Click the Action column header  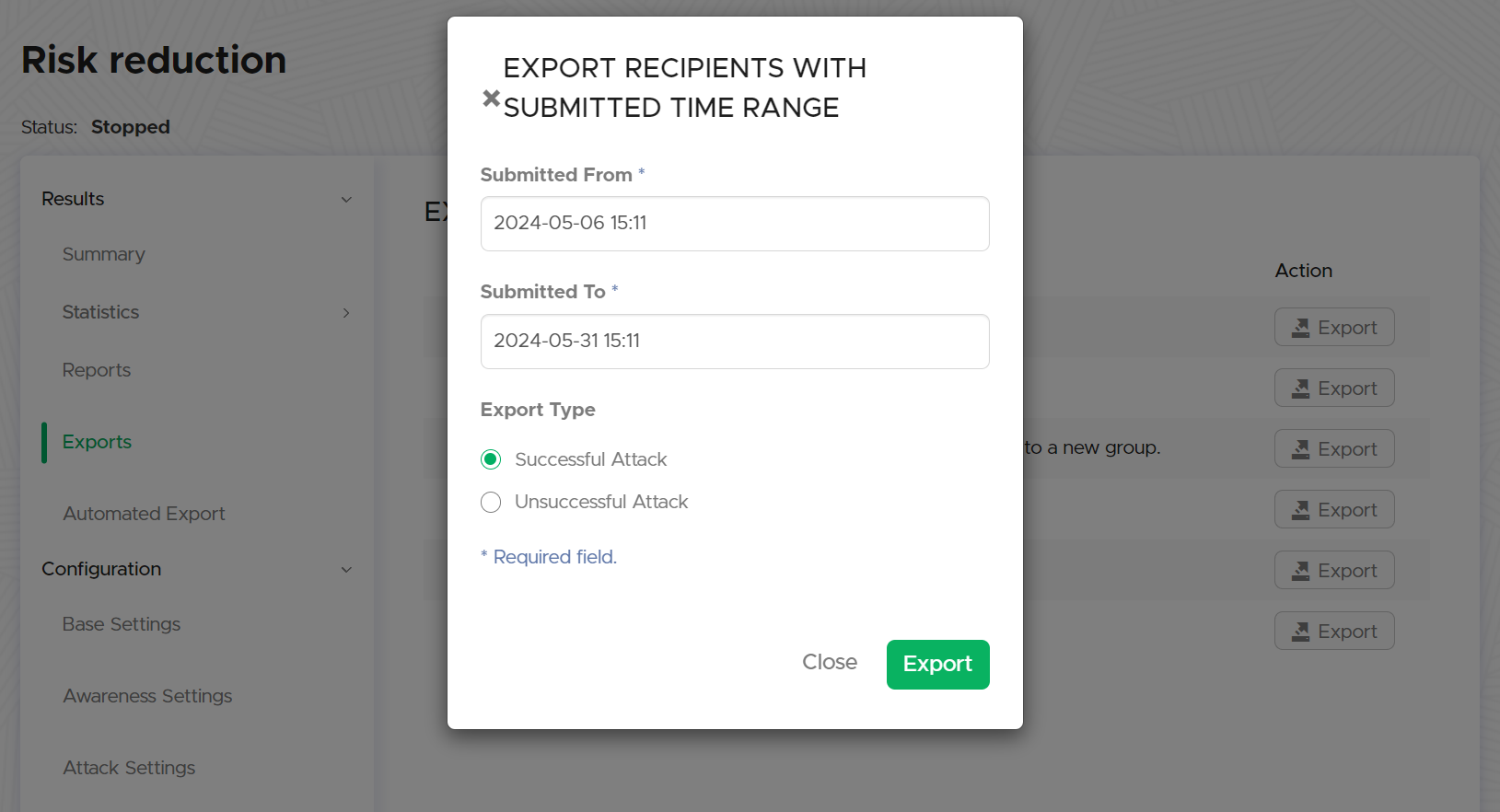(1304, 271)
